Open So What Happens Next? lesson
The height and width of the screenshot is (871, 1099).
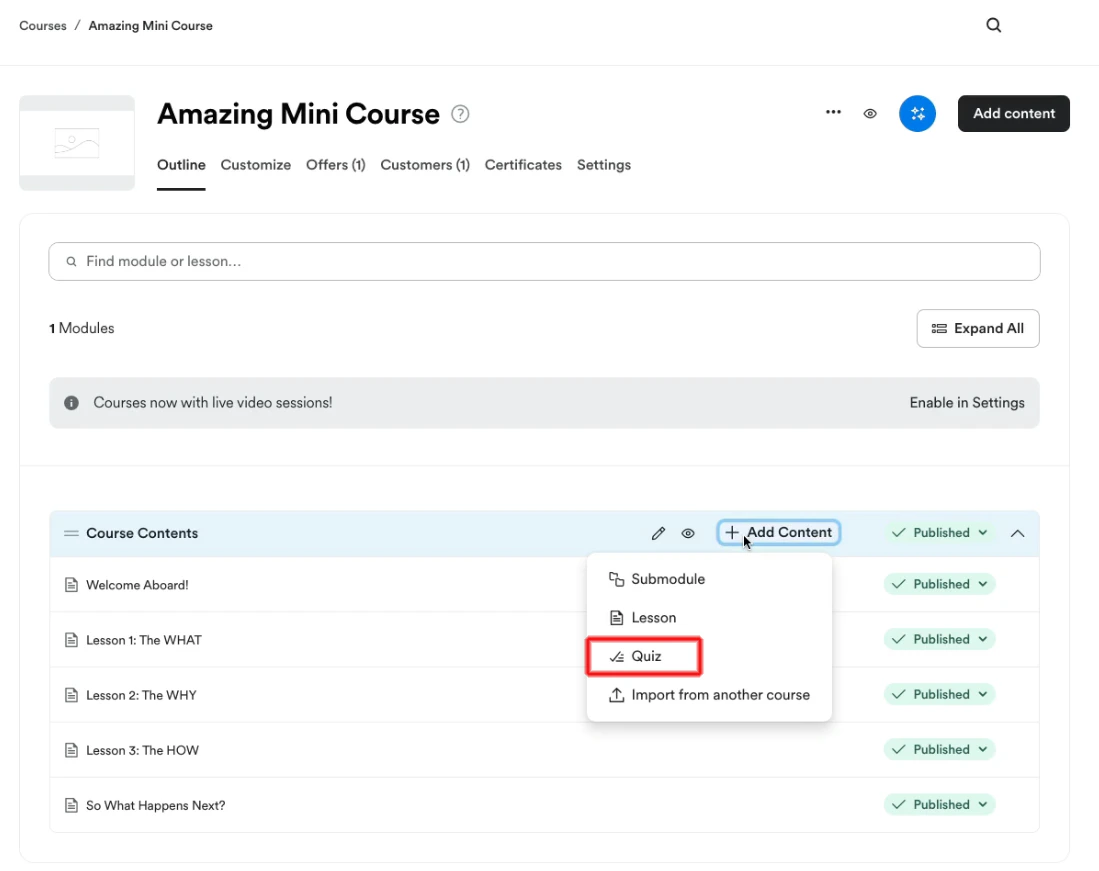[x=156, y=806]
